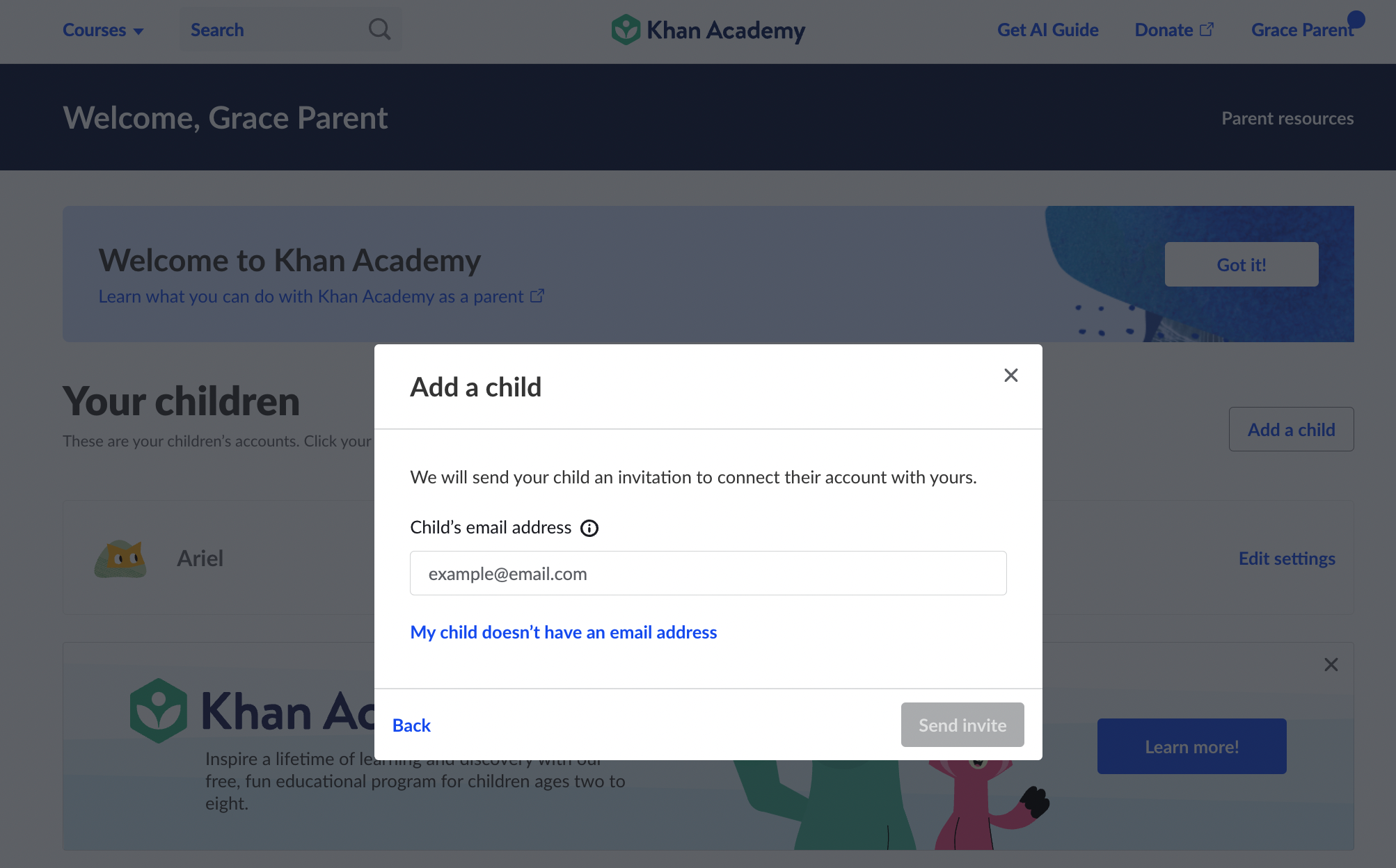This screenshot has width=1396, height=868.
Task: Click the Send invite button
Action: click(962, 725)
